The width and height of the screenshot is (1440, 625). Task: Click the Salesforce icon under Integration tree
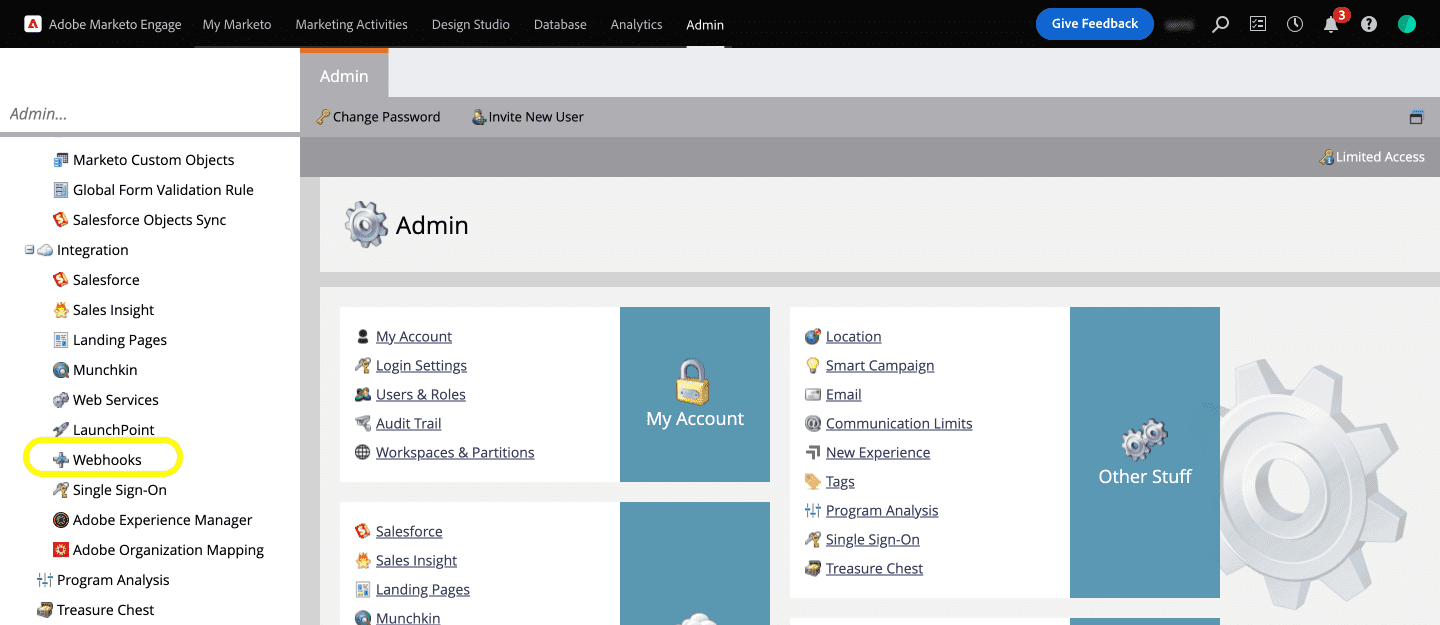tap(61, 280)
